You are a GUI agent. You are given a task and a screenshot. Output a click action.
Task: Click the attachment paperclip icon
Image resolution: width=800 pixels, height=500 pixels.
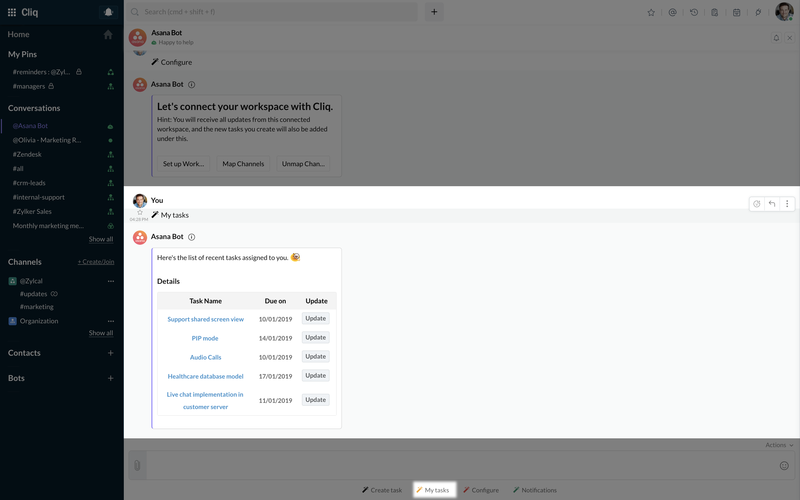(137, 465)
